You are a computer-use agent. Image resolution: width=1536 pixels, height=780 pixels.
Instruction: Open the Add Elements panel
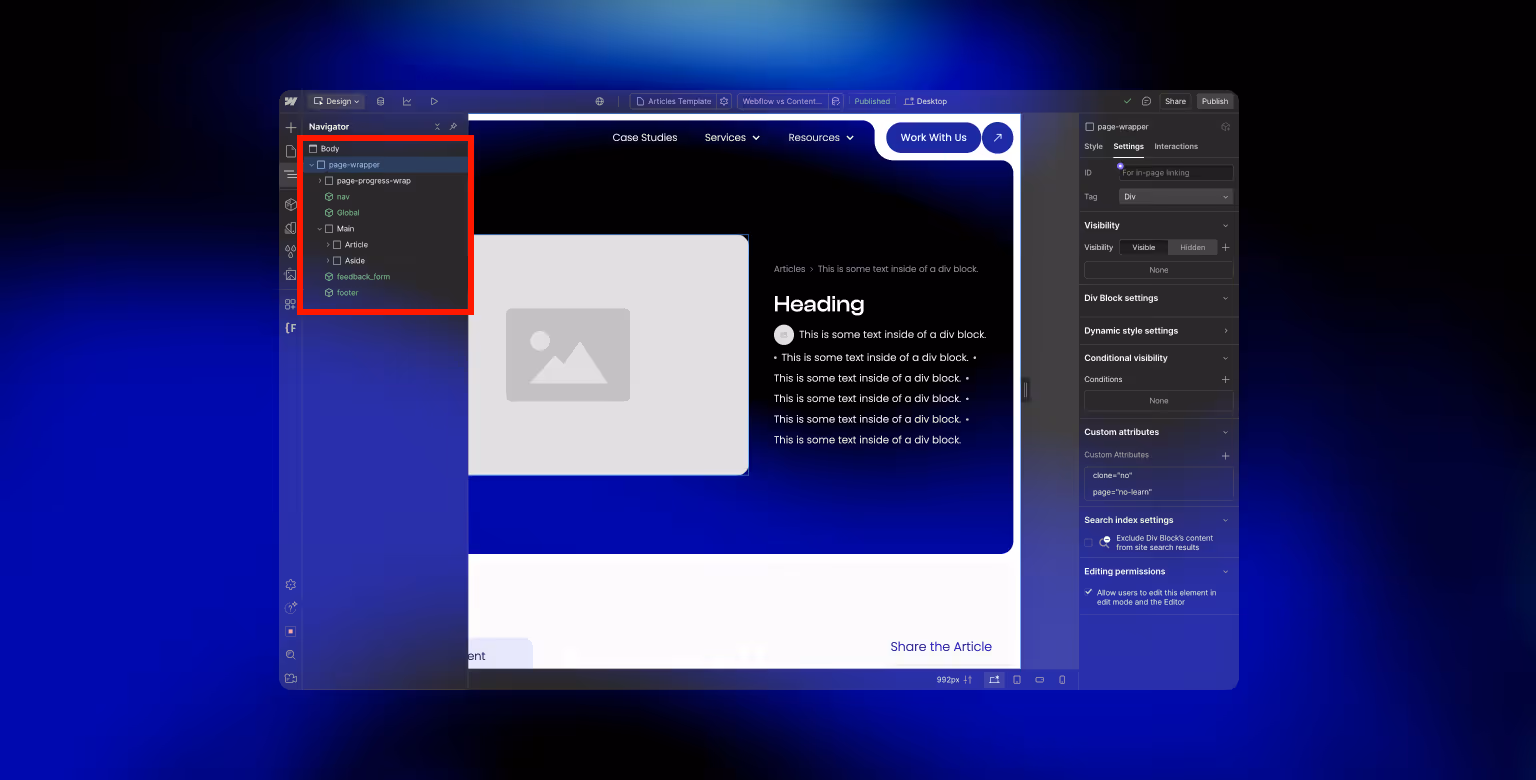pyautogui.click(x=290, y=126)
